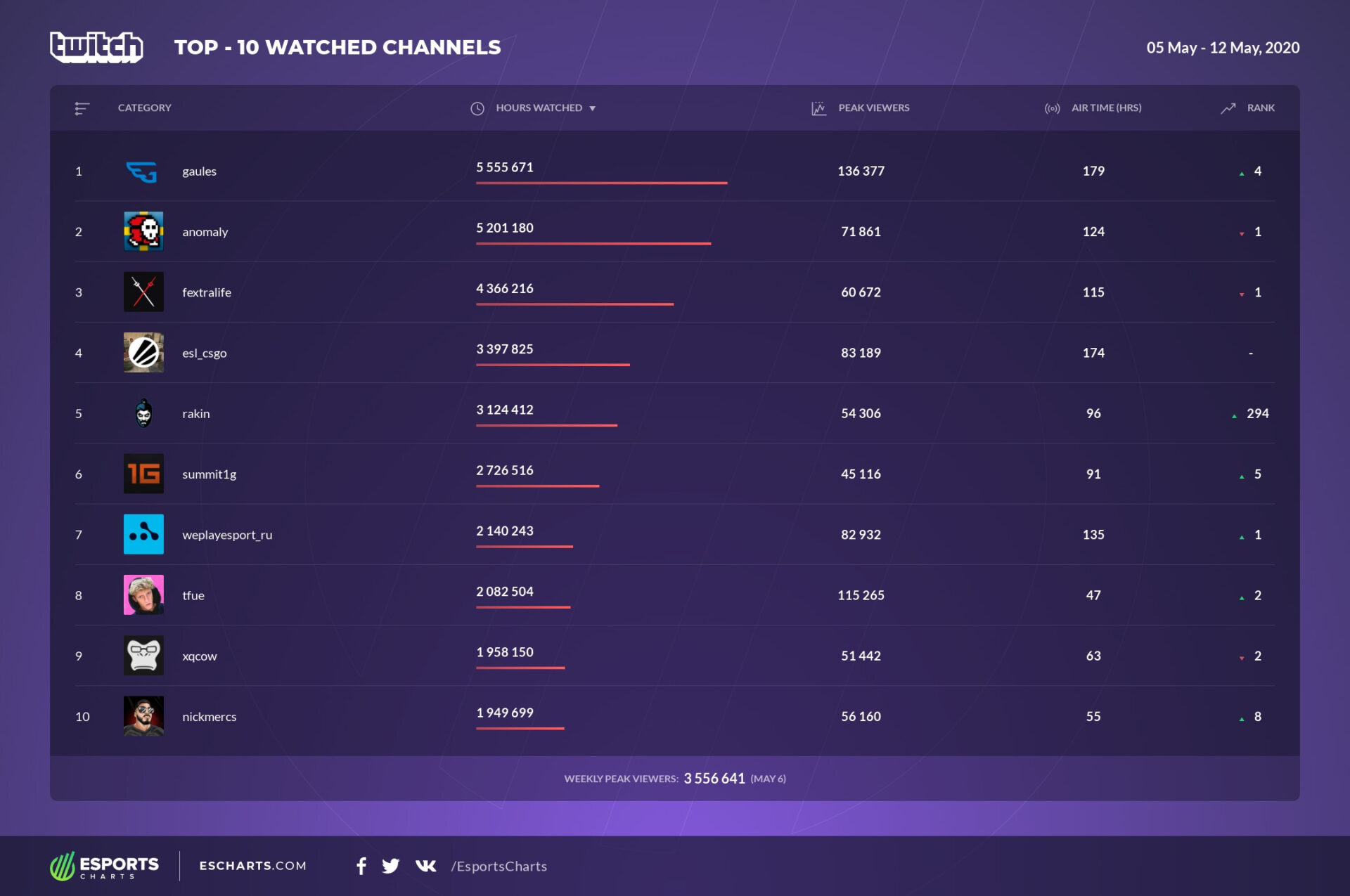1350x896 pixels.
Task: Click anomaly hours watched red bar
Action: (x=593, y=243)
